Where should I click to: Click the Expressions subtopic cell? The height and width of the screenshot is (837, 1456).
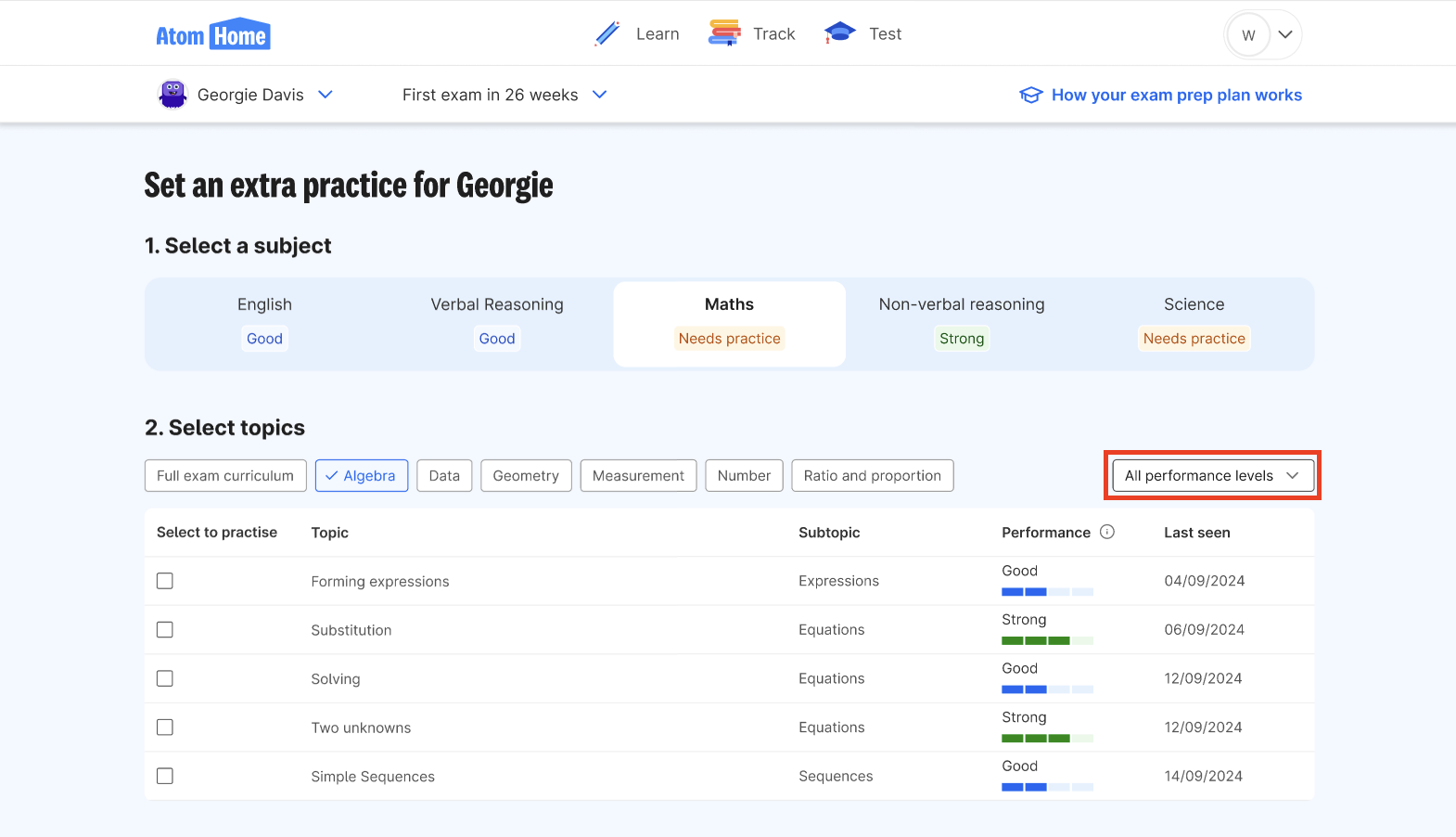pos(838,581)
